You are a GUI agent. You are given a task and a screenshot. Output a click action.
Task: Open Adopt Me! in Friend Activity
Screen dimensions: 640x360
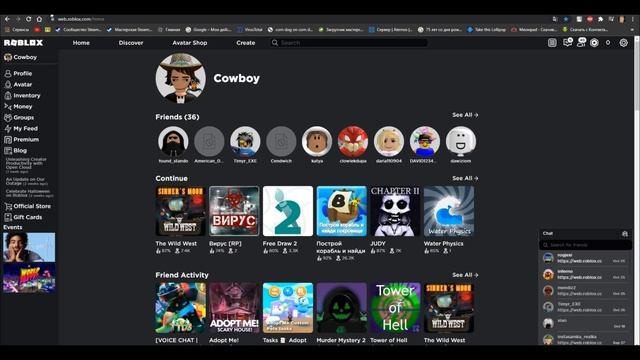pyautogui.click(x=234, y=308)
